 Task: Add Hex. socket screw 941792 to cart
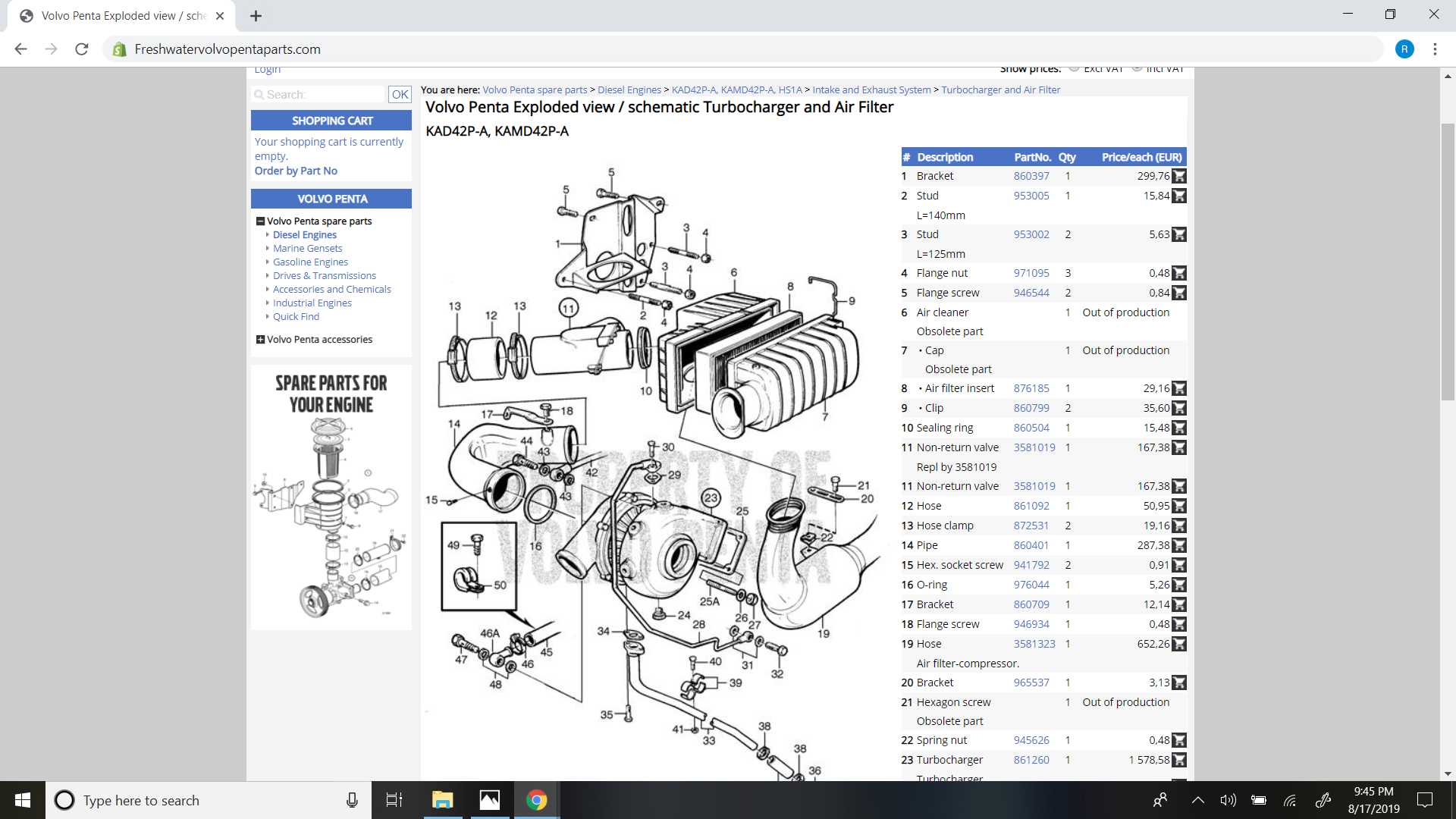coord(1179,565)
